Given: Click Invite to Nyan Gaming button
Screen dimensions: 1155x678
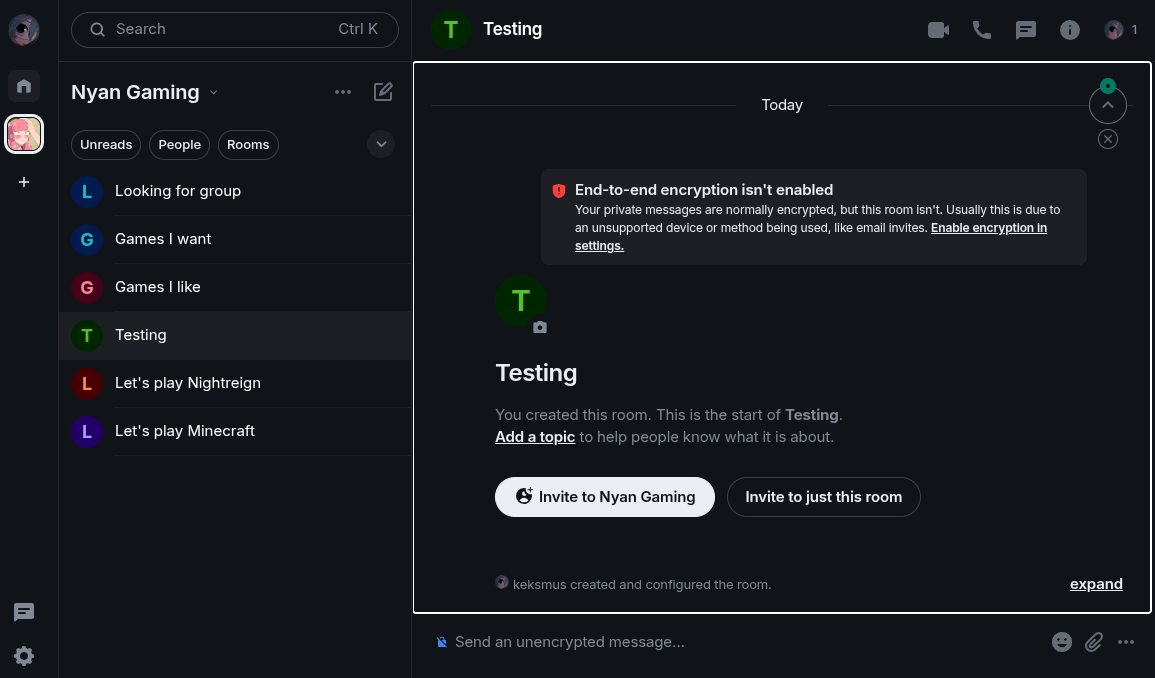Looking at the screenshot, I should tap(604, 497).
